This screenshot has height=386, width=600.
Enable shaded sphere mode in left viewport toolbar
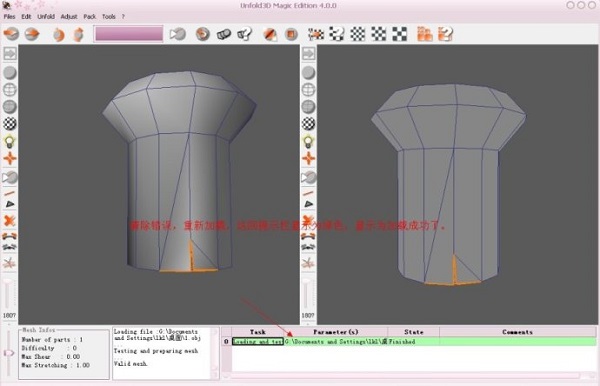10,72
